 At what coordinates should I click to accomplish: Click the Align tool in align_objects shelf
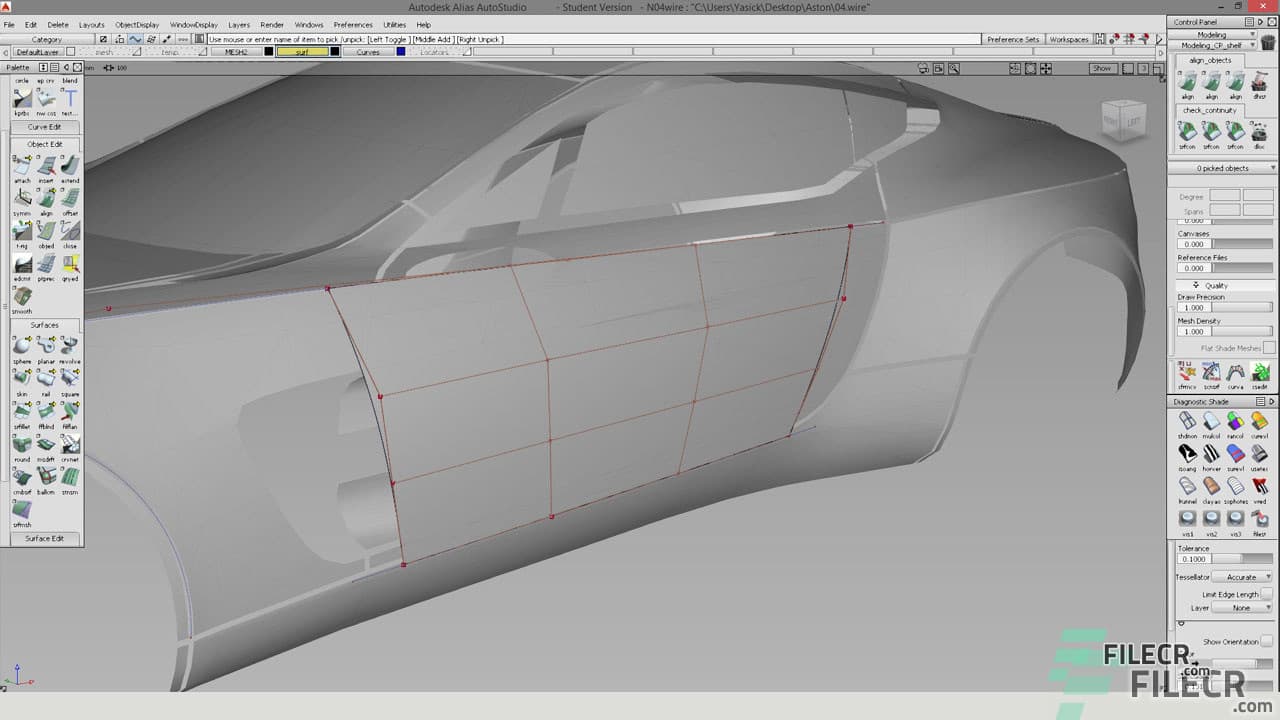click(x=1186, y=82)
